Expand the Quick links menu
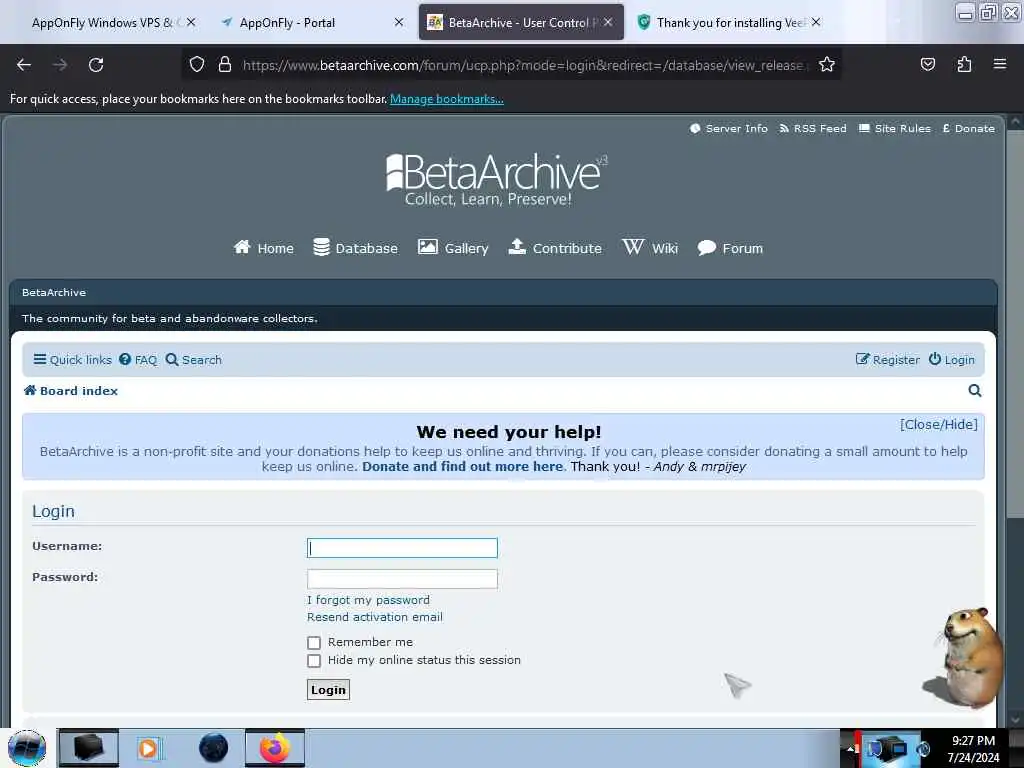Screen dimensions: 1024x768 pos(72,360)
